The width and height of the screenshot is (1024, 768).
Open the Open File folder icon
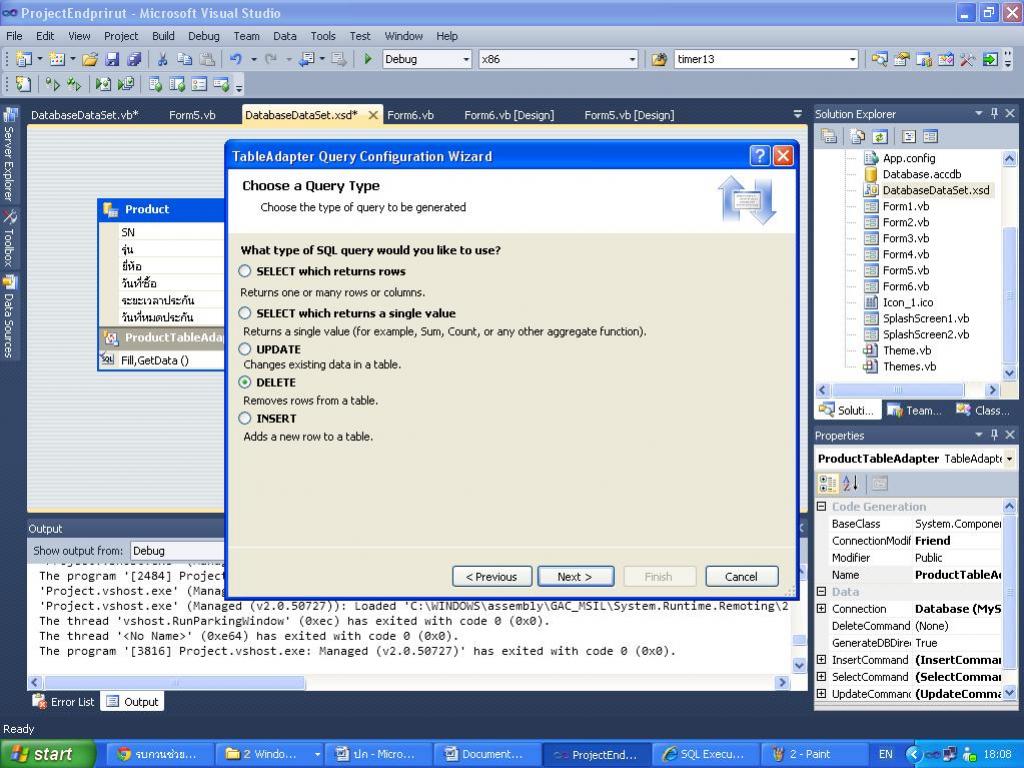pyautogui.click(x=90, y=59)
